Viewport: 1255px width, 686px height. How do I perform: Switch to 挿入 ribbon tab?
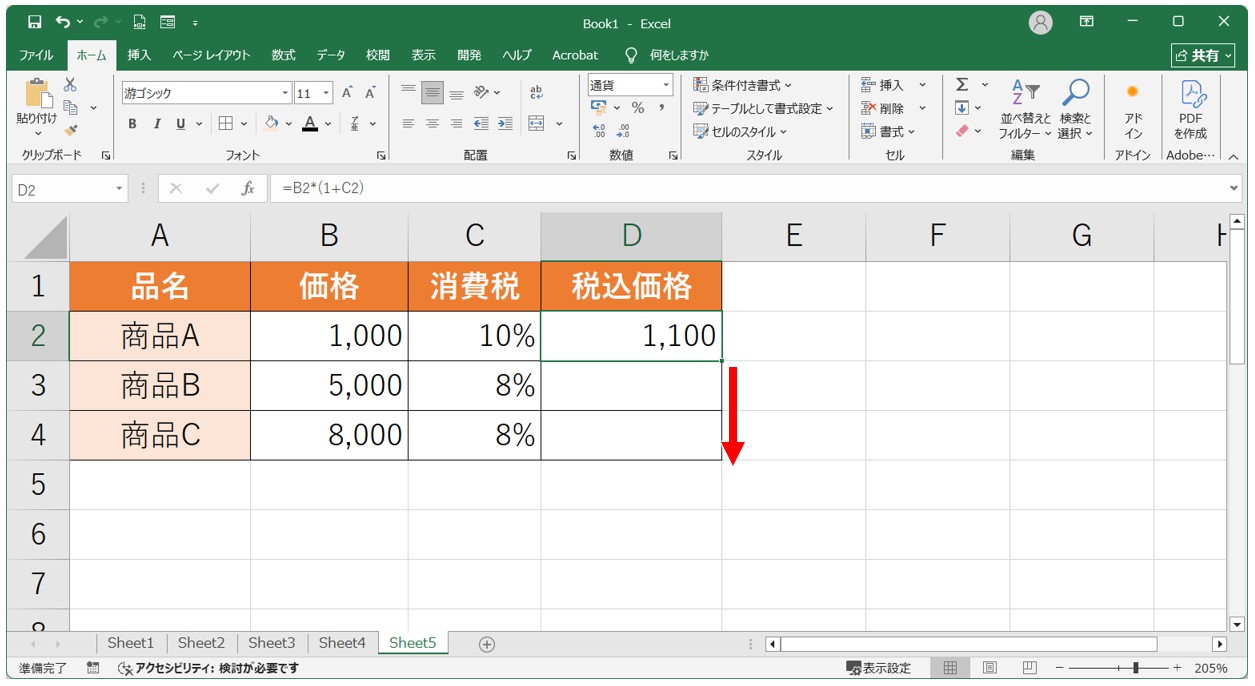(x=140, y=55)
